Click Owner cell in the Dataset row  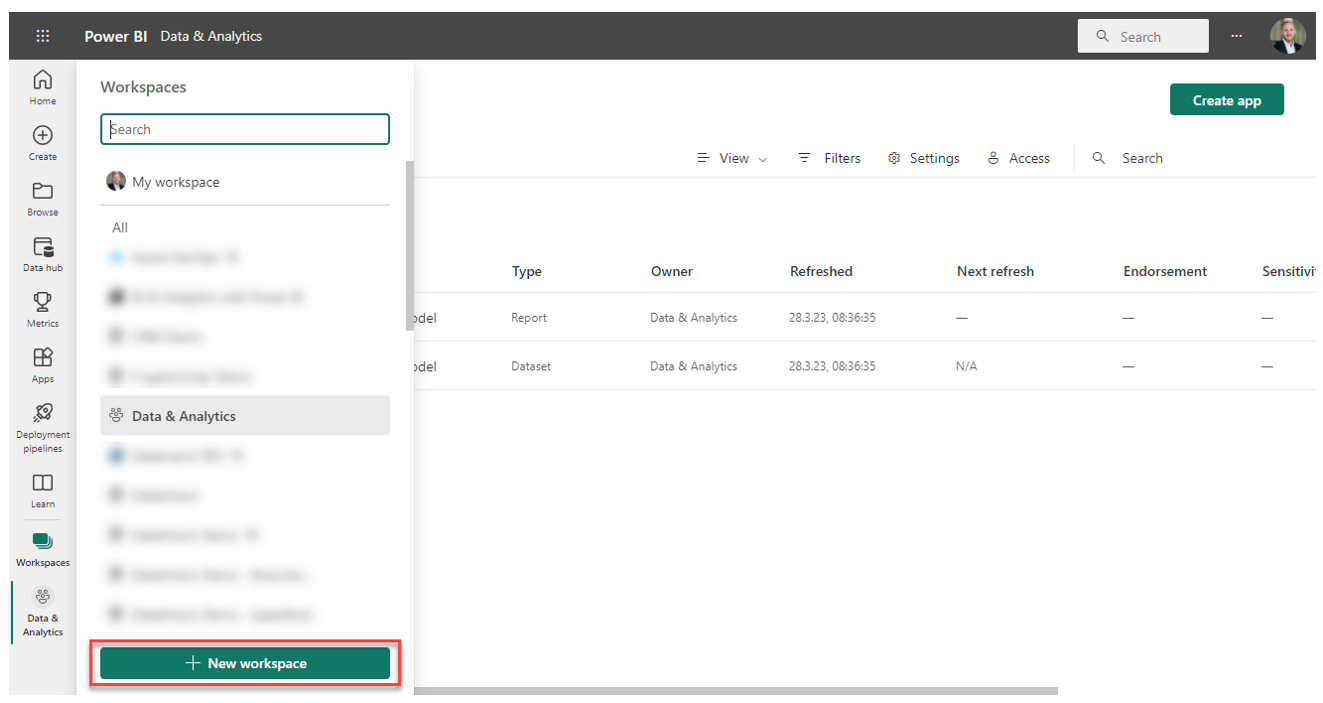click(x=694, y=366)
